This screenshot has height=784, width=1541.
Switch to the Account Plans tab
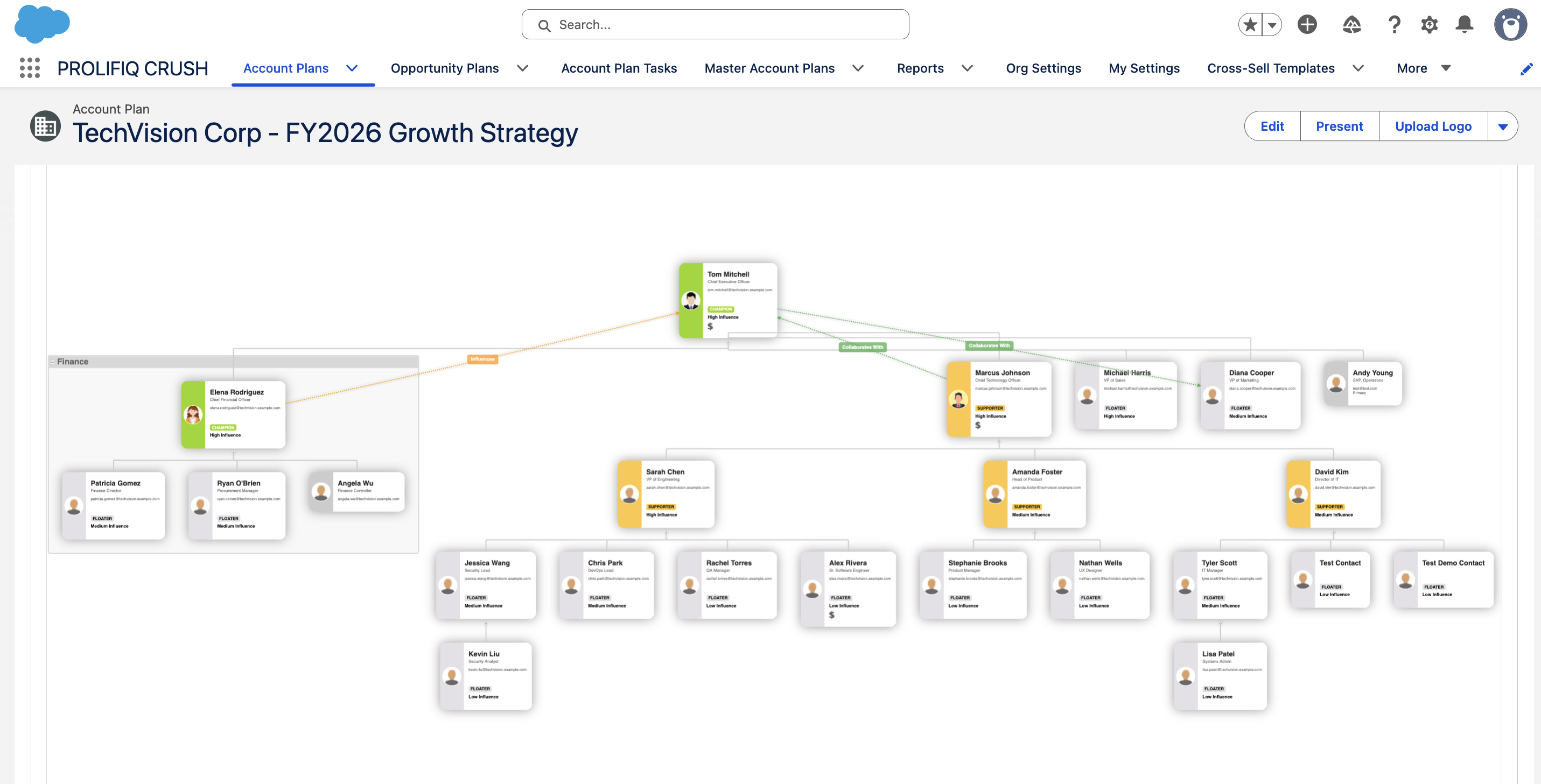[x=286, y=68]
